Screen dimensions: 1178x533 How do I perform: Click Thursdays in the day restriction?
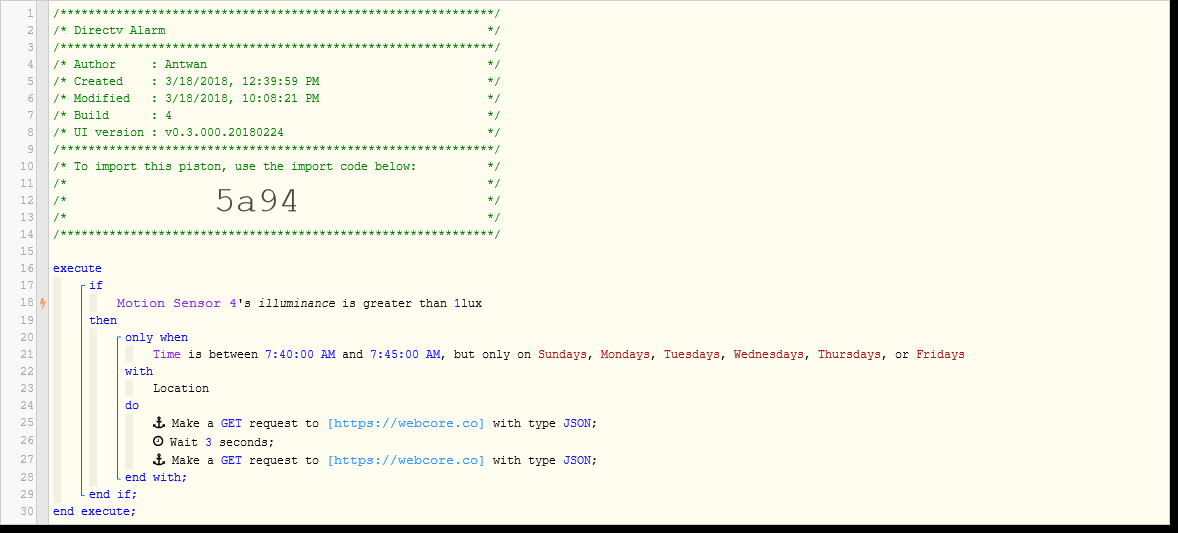click(x=849, y=354)
